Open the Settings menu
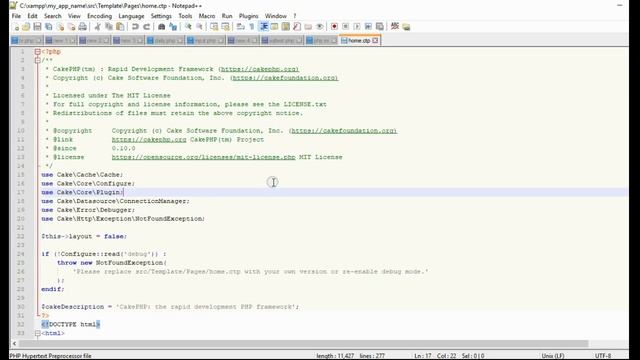Viewport: 640px width, 360px height. pos(161,16)
